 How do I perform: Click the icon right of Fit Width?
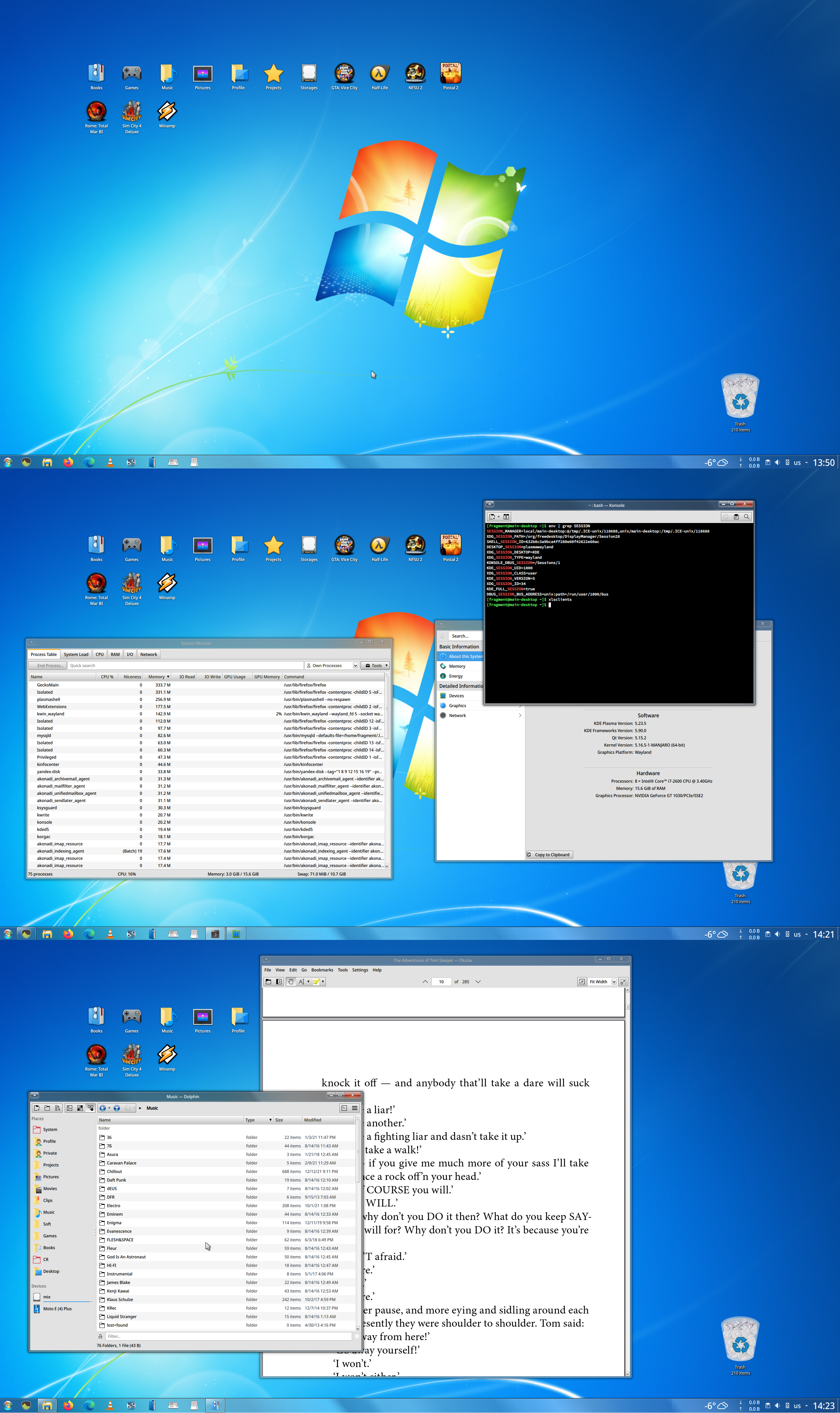[x=623, y=982]
